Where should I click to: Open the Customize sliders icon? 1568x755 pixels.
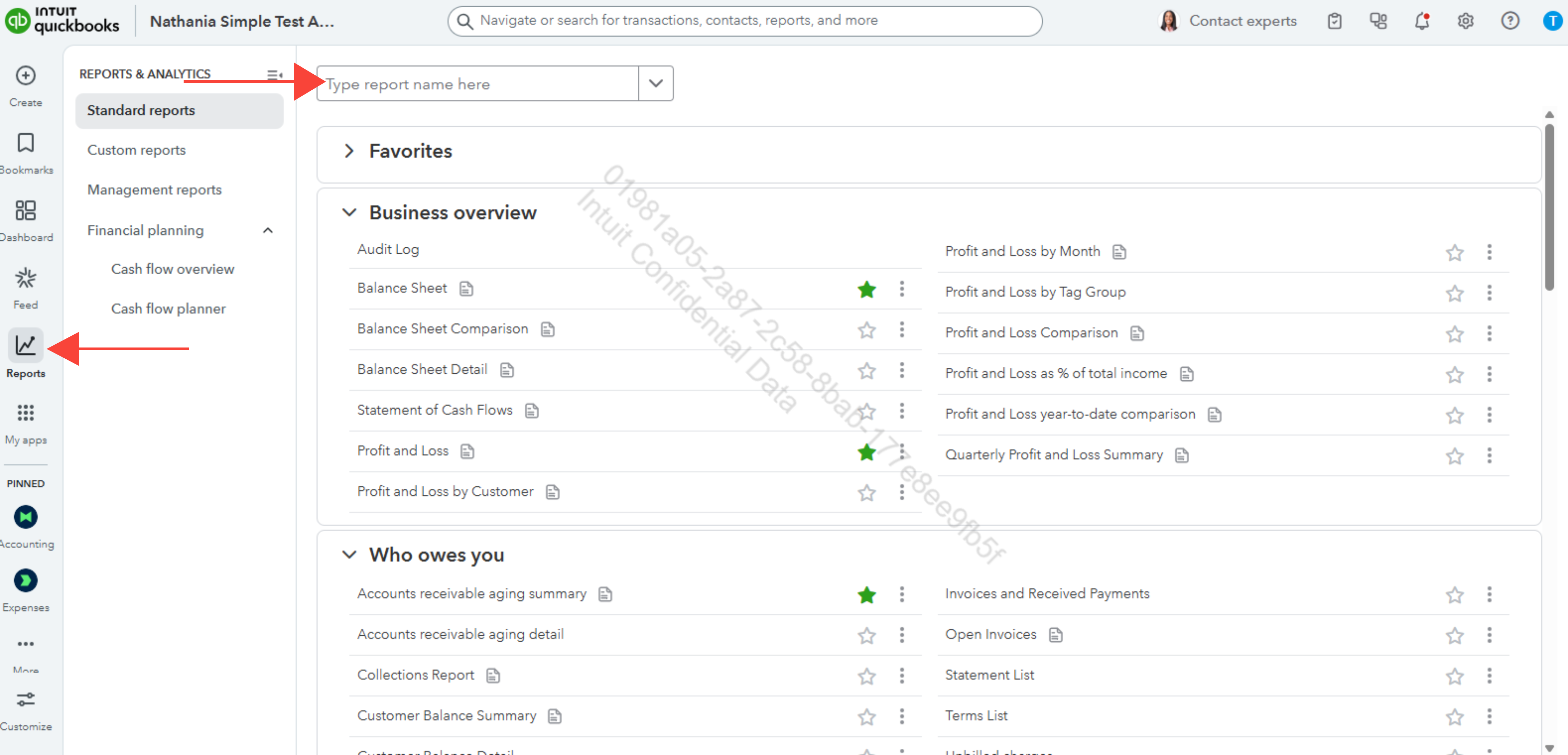pos(25,700)
